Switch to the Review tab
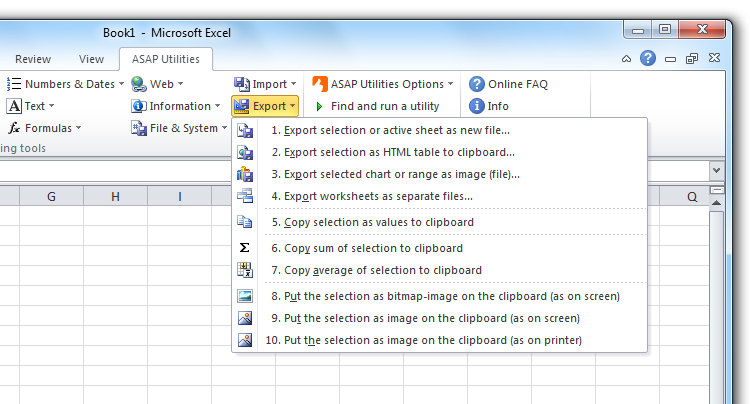This screenshot has height=404, width=750. 33,59
